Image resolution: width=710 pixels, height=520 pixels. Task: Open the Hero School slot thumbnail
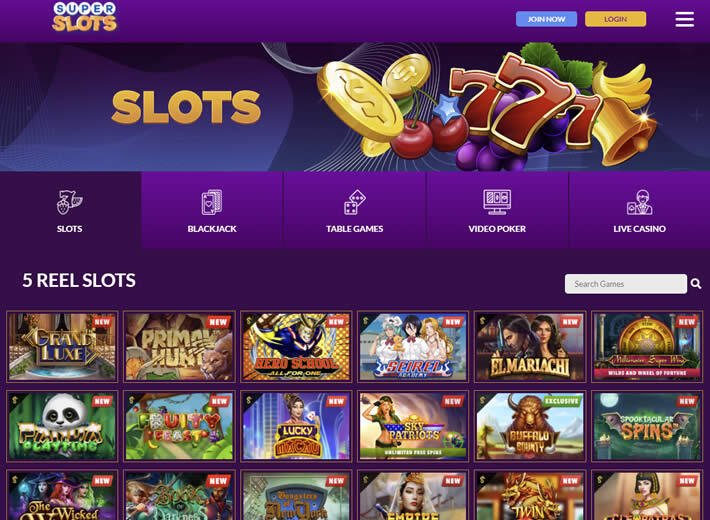[296, 347]
